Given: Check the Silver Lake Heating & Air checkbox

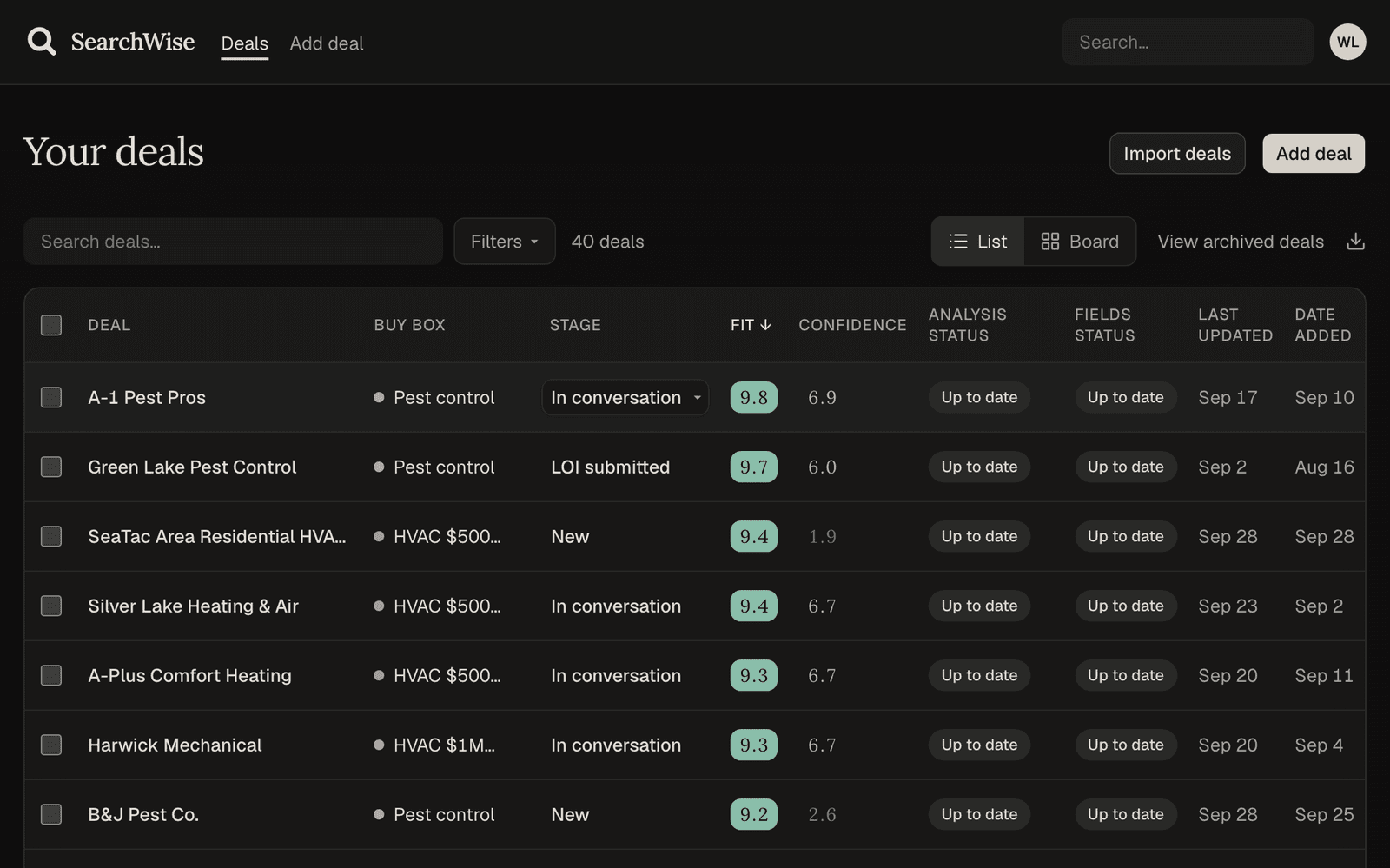Looking at the screenshot, I should [51, 606].
